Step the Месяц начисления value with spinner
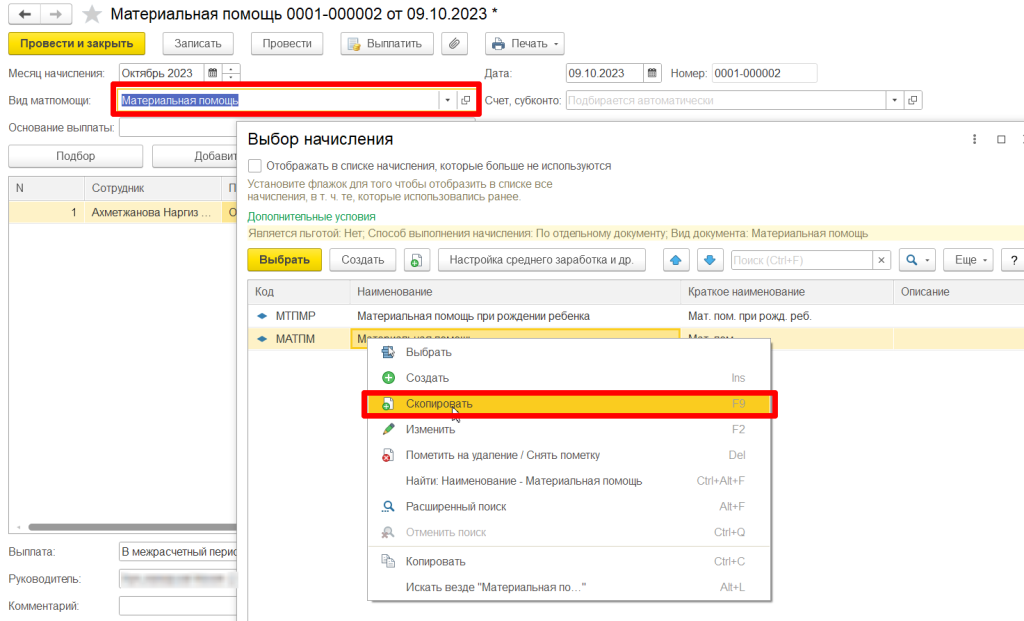Image resolution: width=1024 pixels, height=621 pixels. 232,73
